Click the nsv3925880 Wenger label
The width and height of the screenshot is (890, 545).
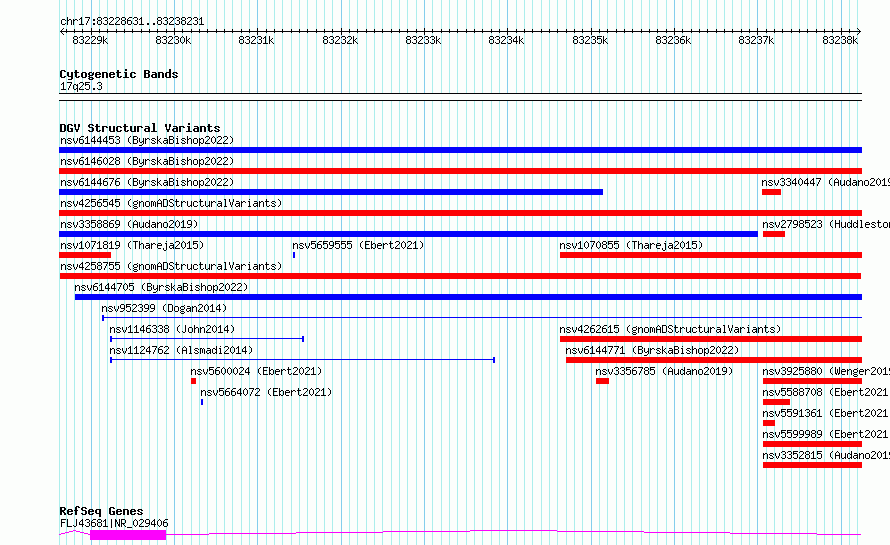[826, 371]
